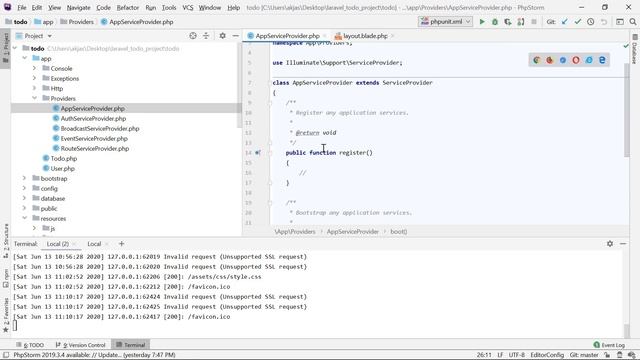
Task: Open in Safari browser icon
Action: coord(563,60)
